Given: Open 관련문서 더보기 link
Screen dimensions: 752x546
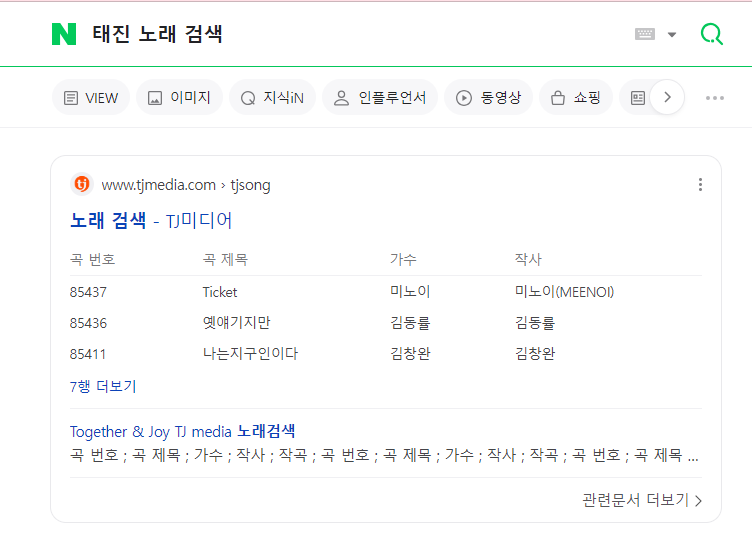Looking at the screenshot, I should 642,500.
